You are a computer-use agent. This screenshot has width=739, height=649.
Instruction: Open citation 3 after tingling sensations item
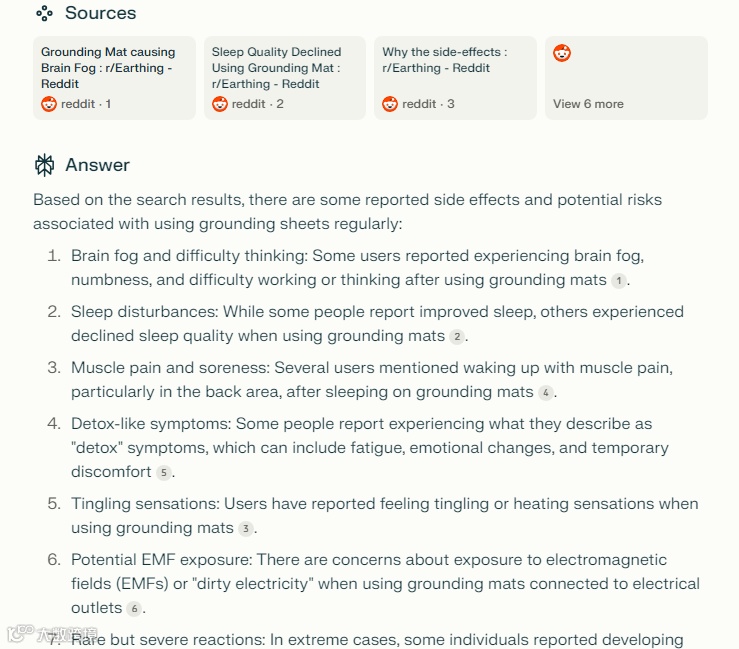(x=246, y=529)
